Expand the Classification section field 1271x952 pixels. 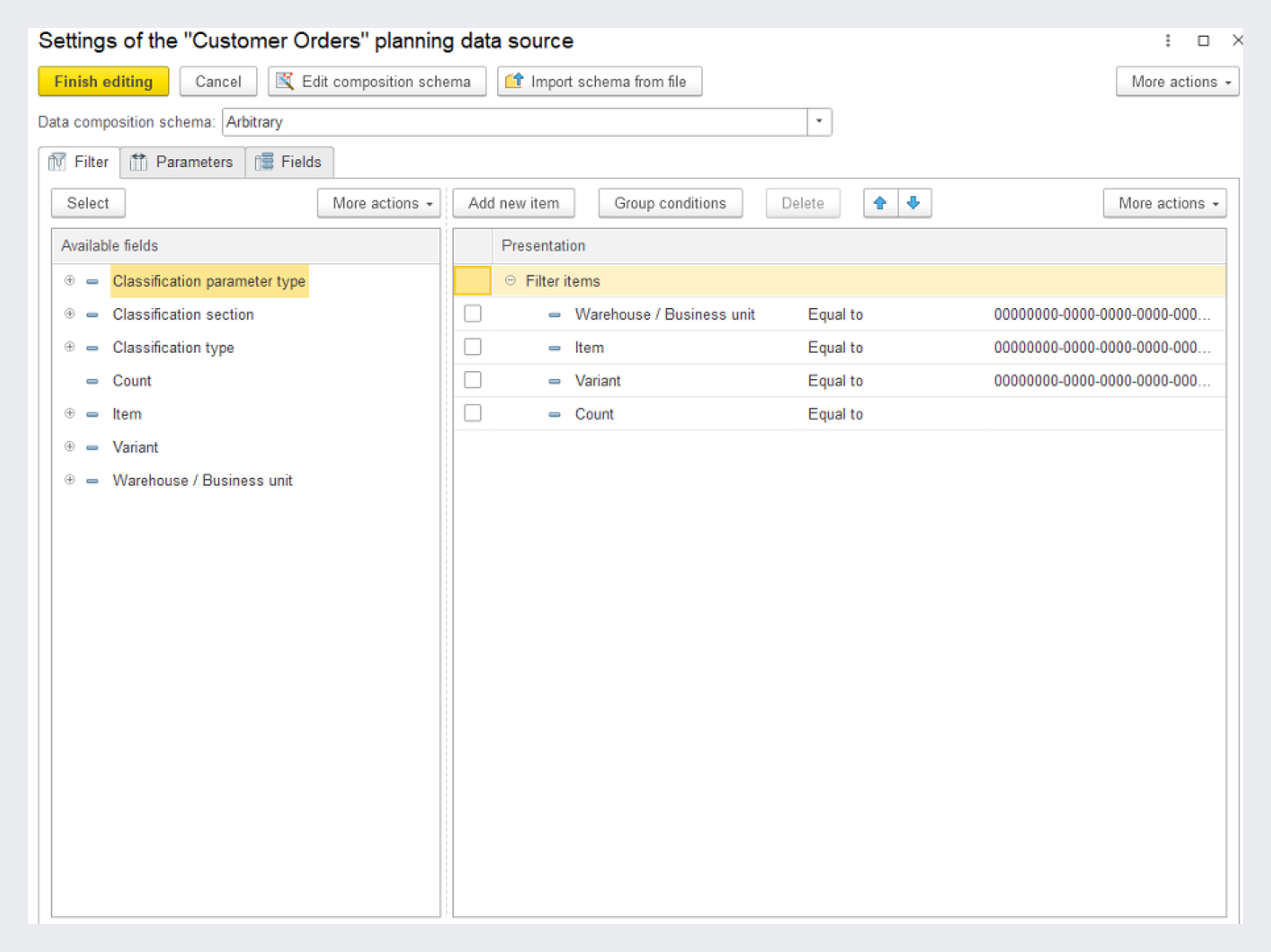pyautogui.click(x=70, y=314)
